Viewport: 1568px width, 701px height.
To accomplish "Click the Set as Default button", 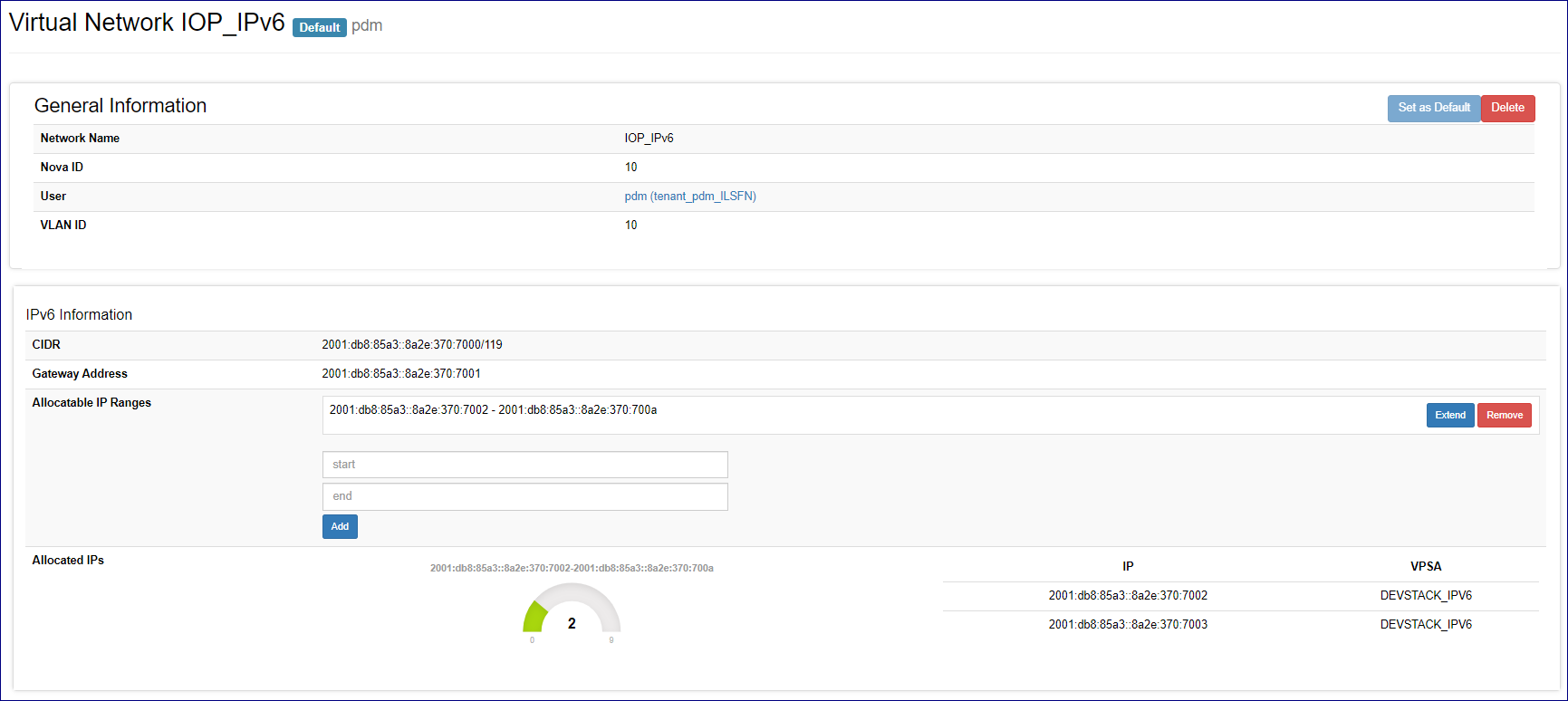I will [1433, 108].
